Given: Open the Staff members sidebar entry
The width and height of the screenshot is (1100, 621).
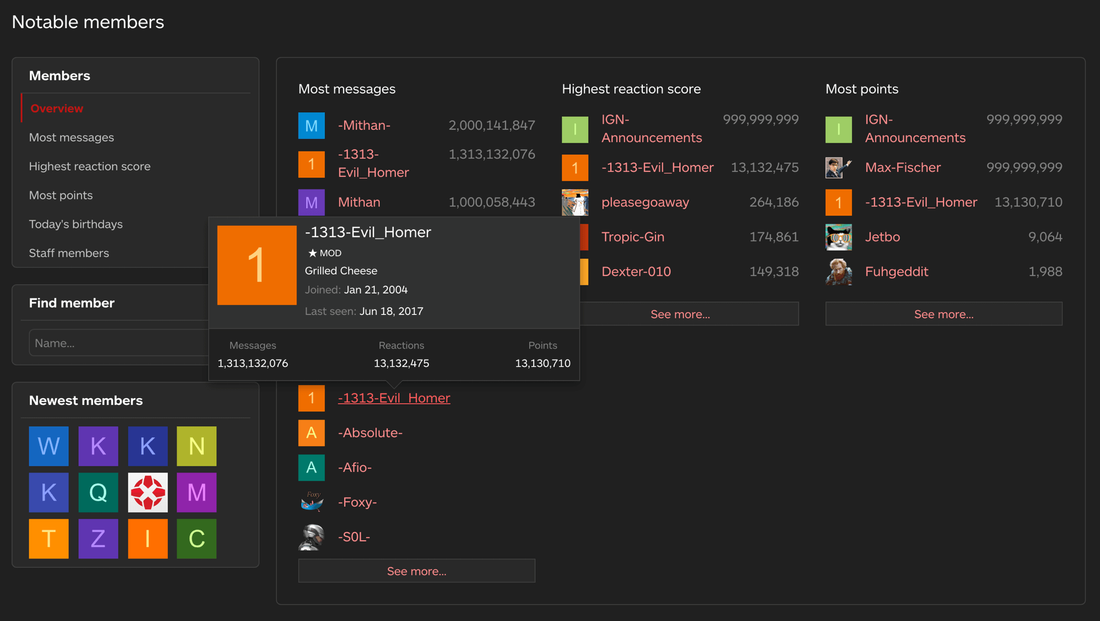Looking at the screenshot, I should tap(69, 254).
